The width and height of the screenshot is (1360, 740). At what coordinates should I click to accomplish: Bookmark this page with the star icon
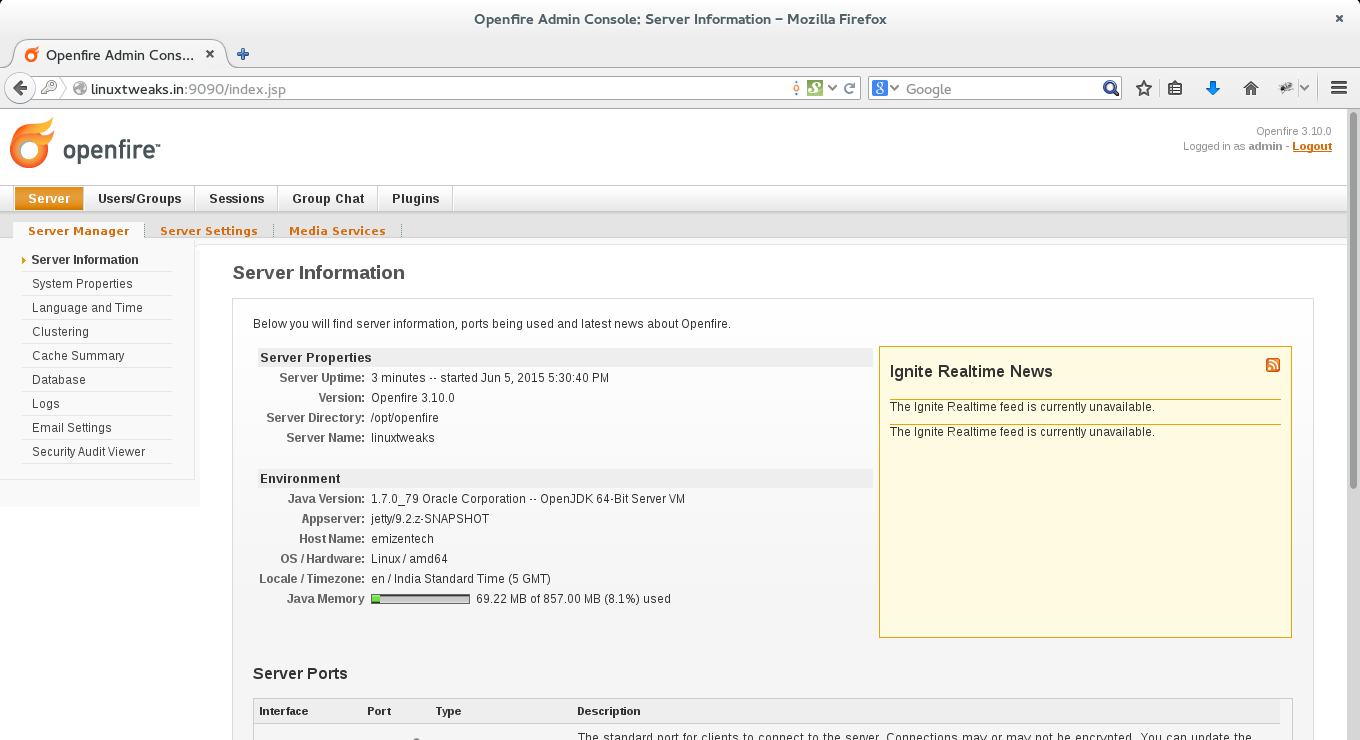pyautogui.click(x=1144, y=88)
